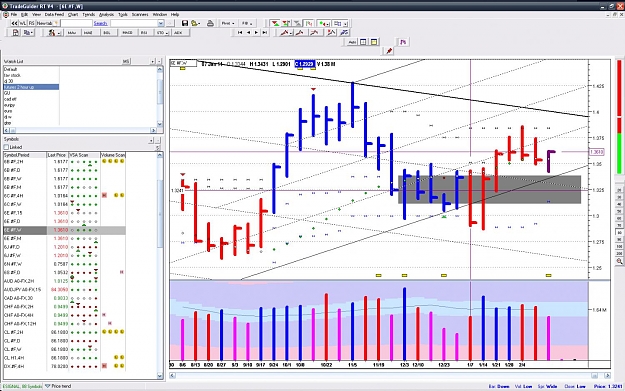Click the blue lines tool icon
625x391 pixels.
coord(344,33)
